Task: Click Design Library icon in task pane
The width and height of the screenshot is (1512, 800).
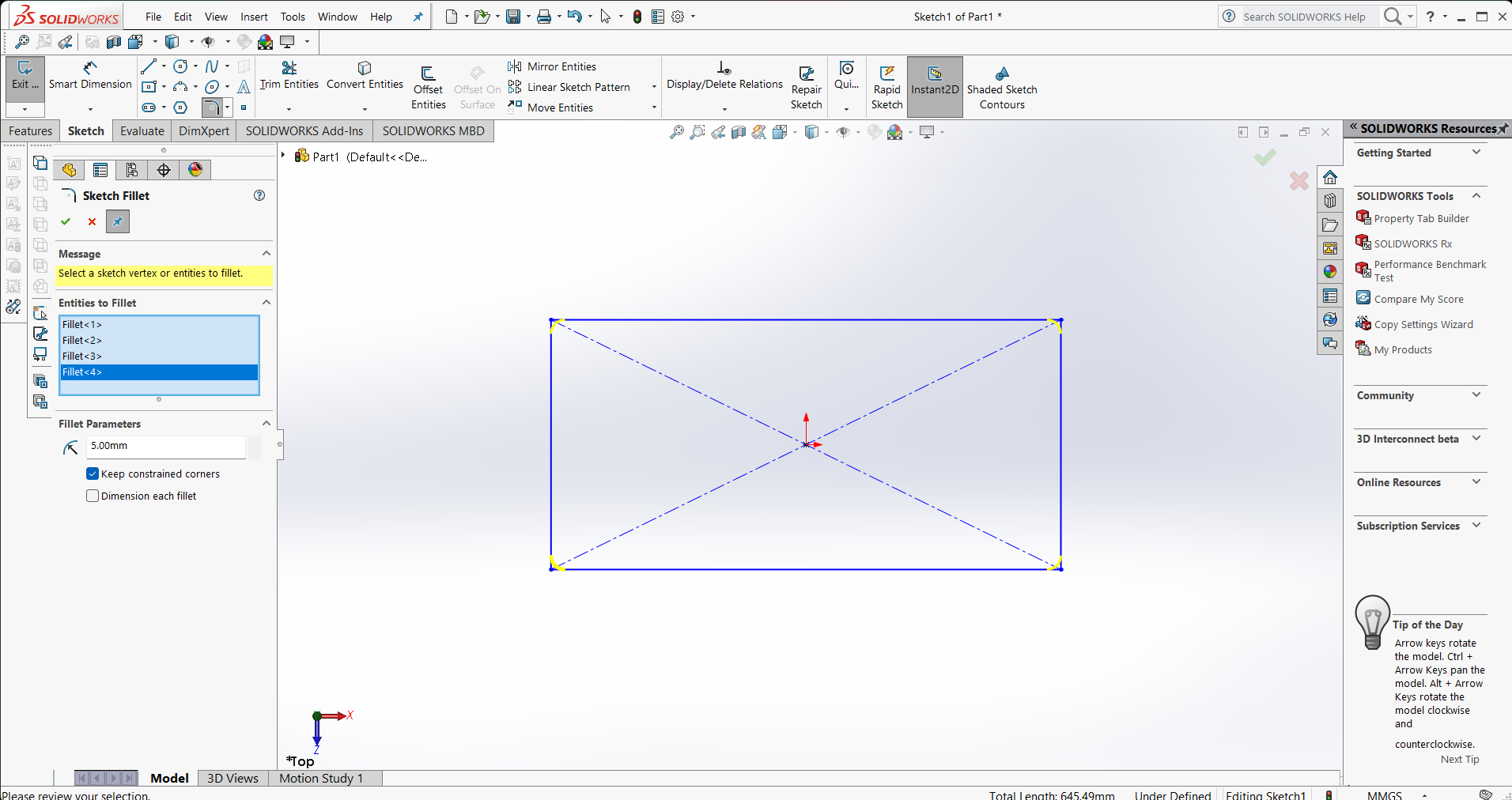Action: 1330,201
